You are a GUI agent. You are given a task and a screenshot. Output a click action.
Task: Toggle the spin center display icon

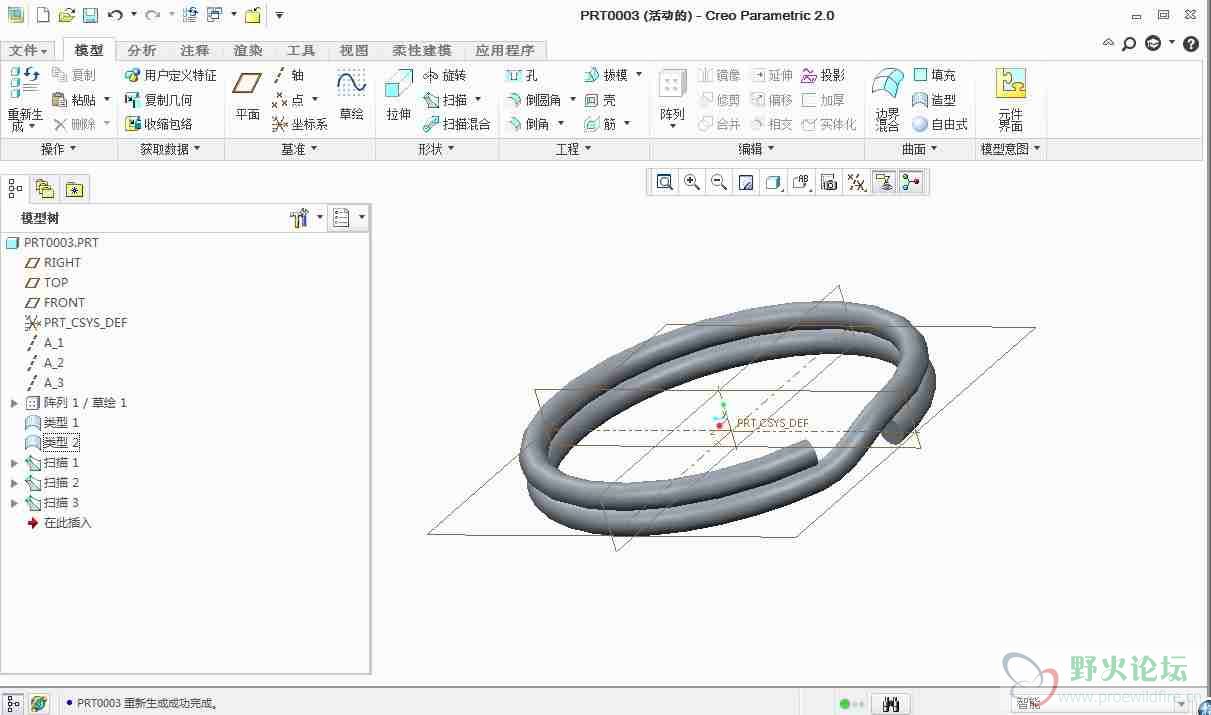pos(910,182)
